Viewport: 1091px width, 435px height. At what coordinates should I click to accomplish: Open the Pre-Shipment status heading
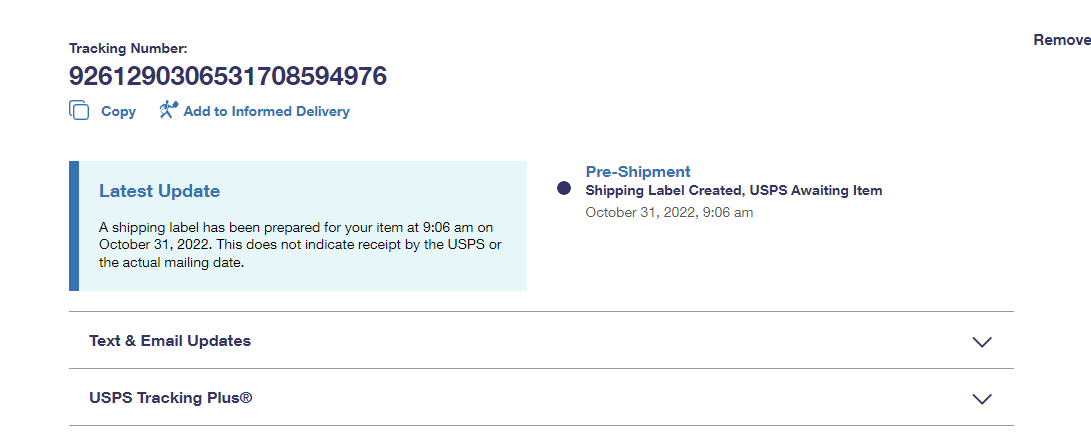638,172
